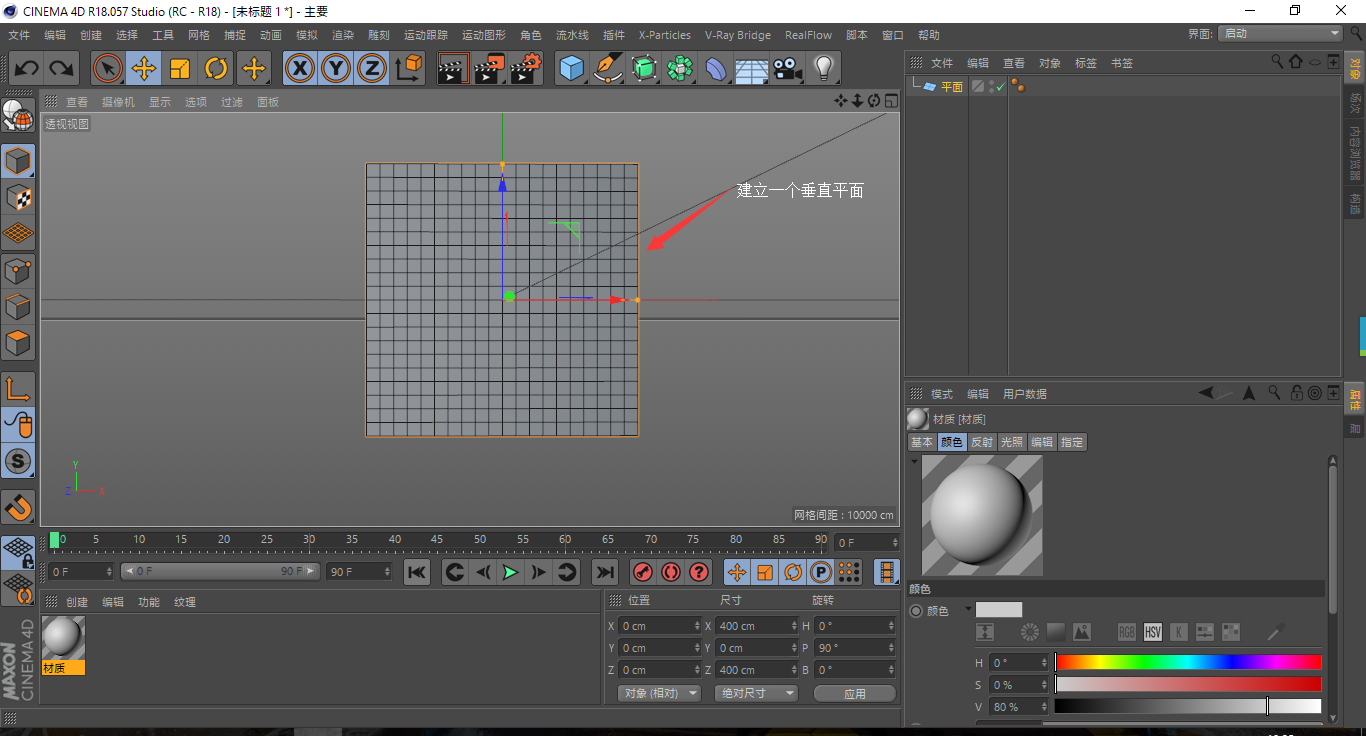Toggle parameter keyframe recording P button

click(821, 572)
